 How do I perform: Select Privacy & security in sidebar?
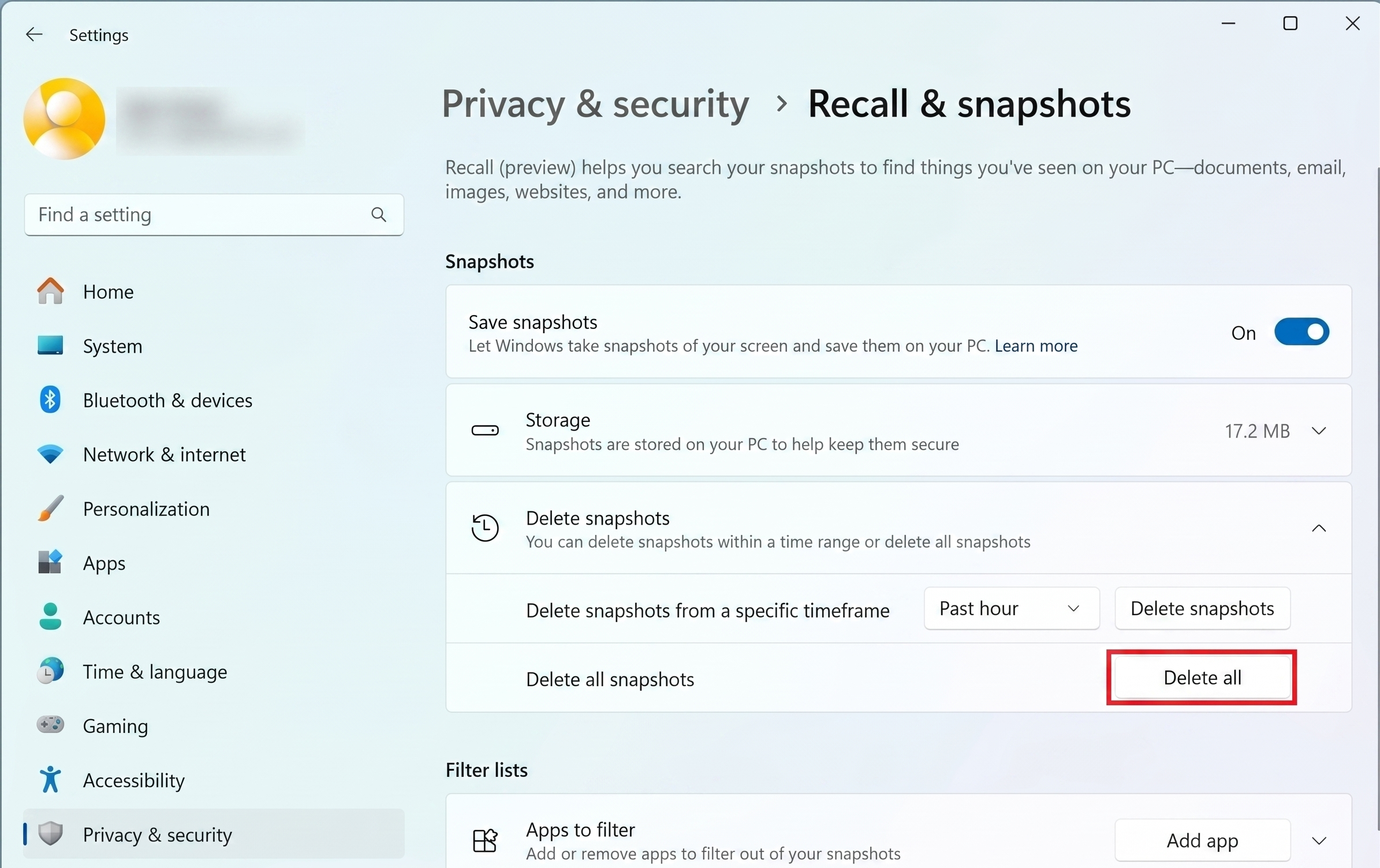click(156, 835)
